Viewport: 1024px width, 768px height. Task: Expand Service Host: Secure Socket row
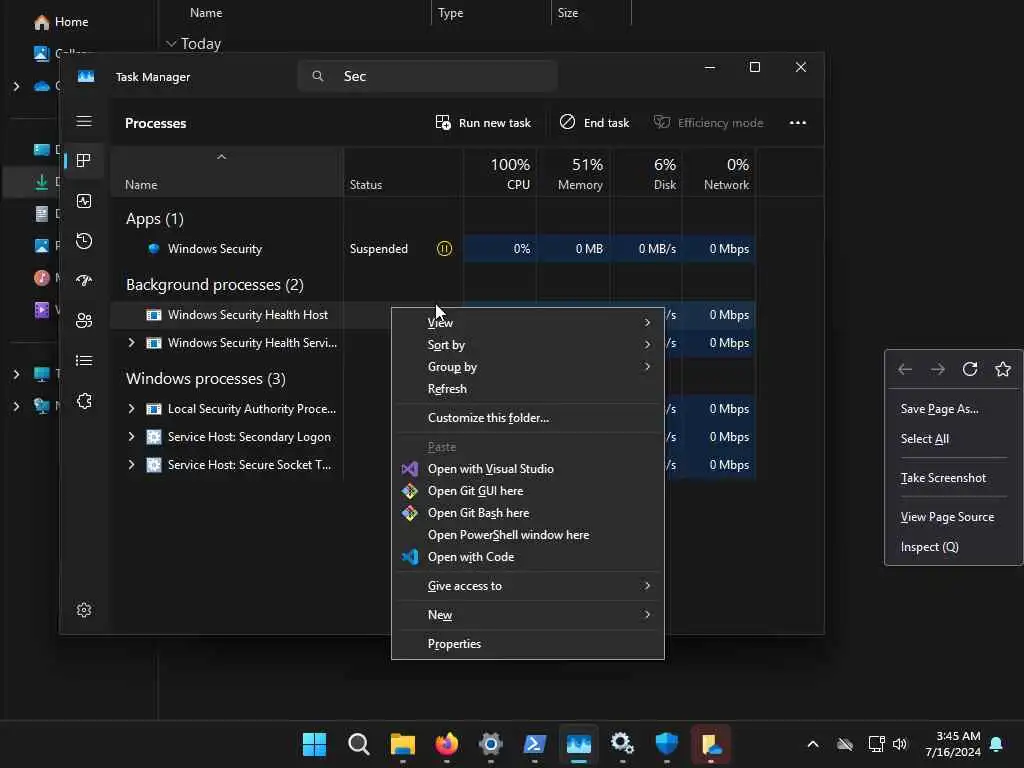pos(131,465)
